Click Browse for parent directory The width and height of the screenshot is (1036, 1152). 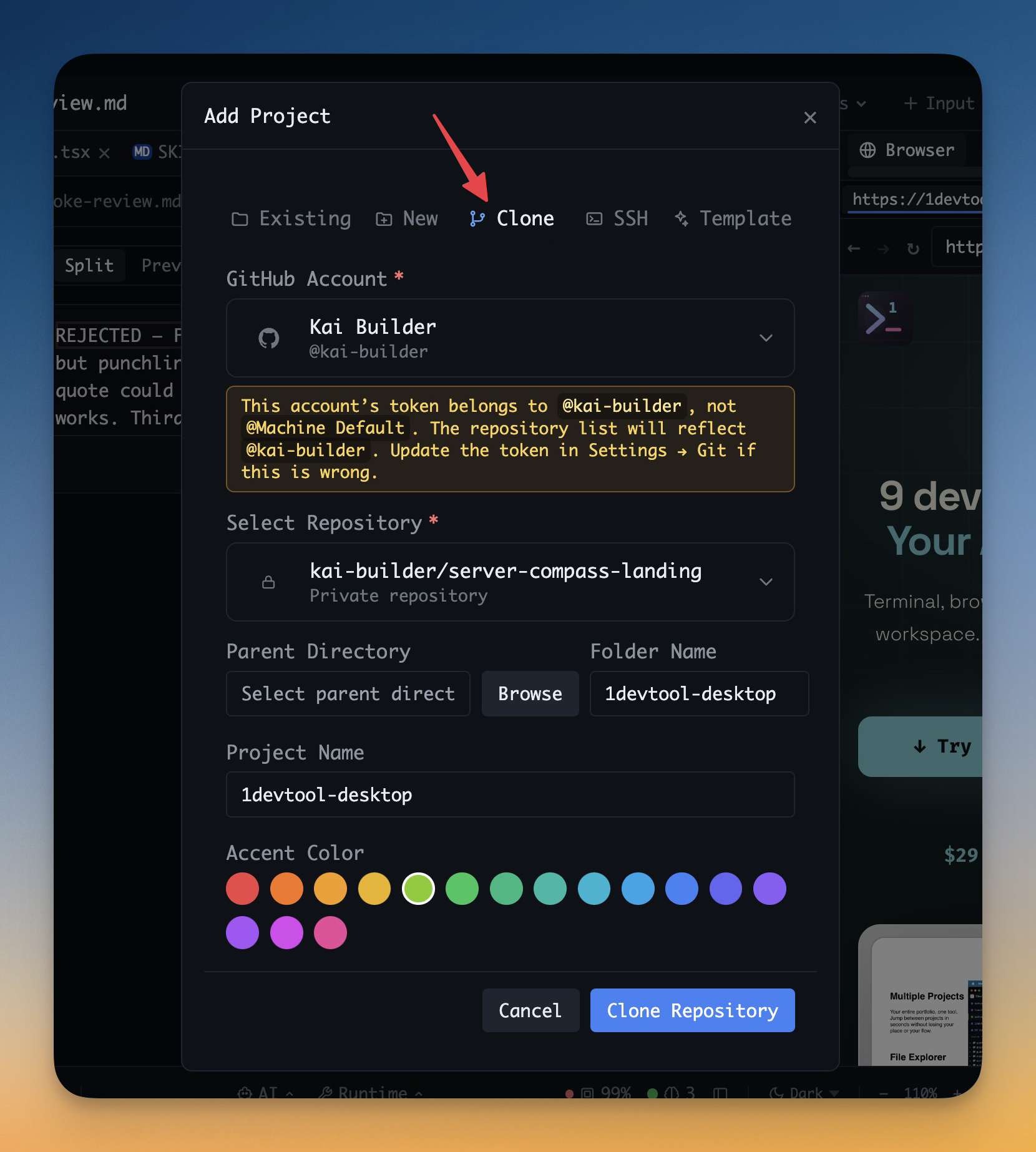530,694
